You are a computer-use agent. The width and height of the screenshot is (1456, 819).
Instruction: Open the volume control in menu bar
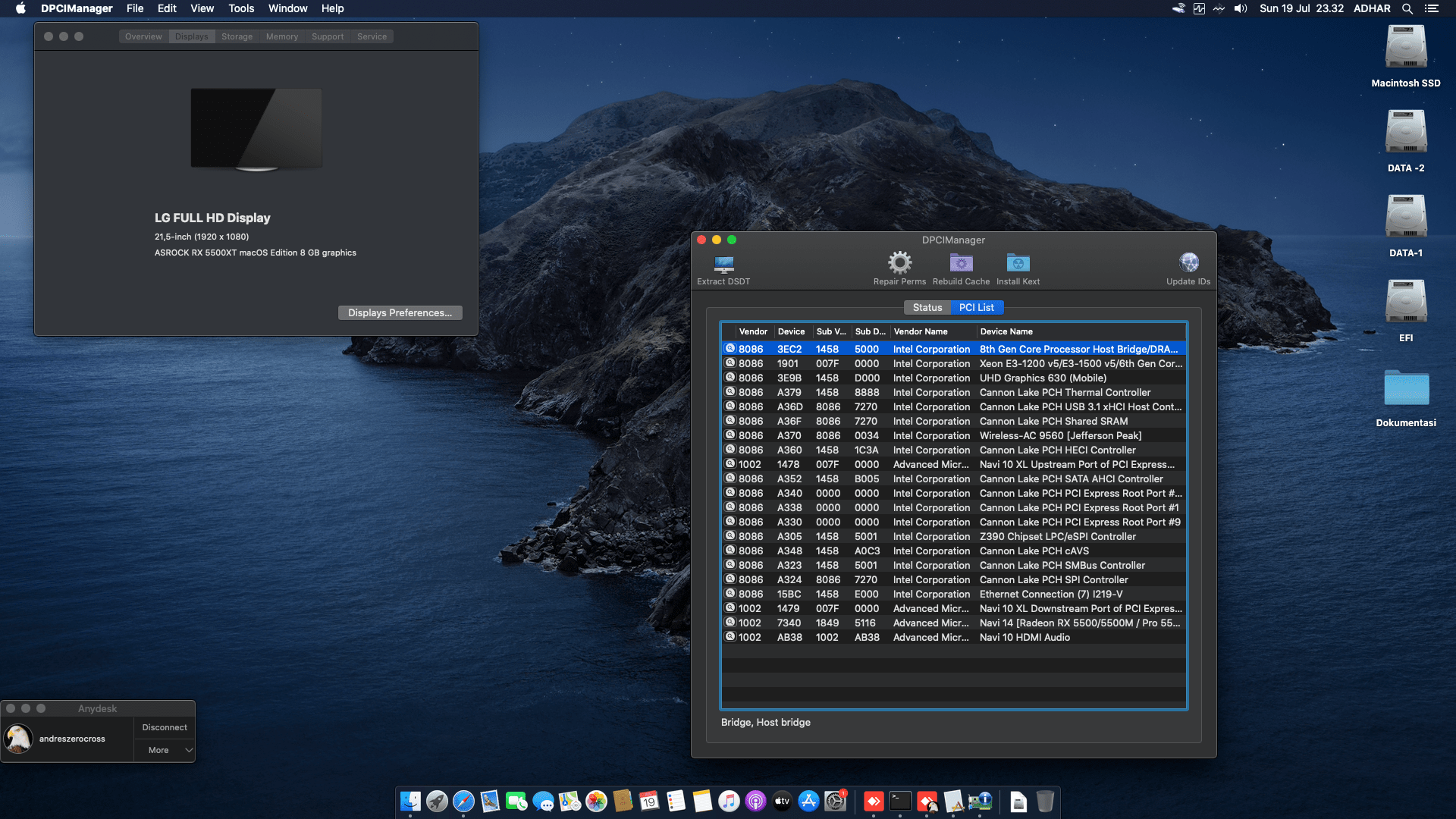[x=1241, y=8]
